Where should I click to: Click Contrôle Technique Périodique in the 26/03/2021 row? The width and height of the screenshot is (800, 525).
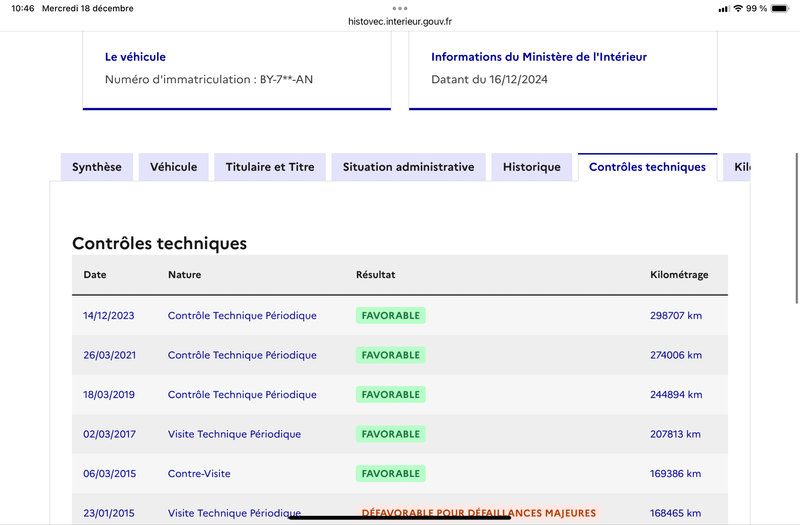pyautogui.click(x=242, y=355)
